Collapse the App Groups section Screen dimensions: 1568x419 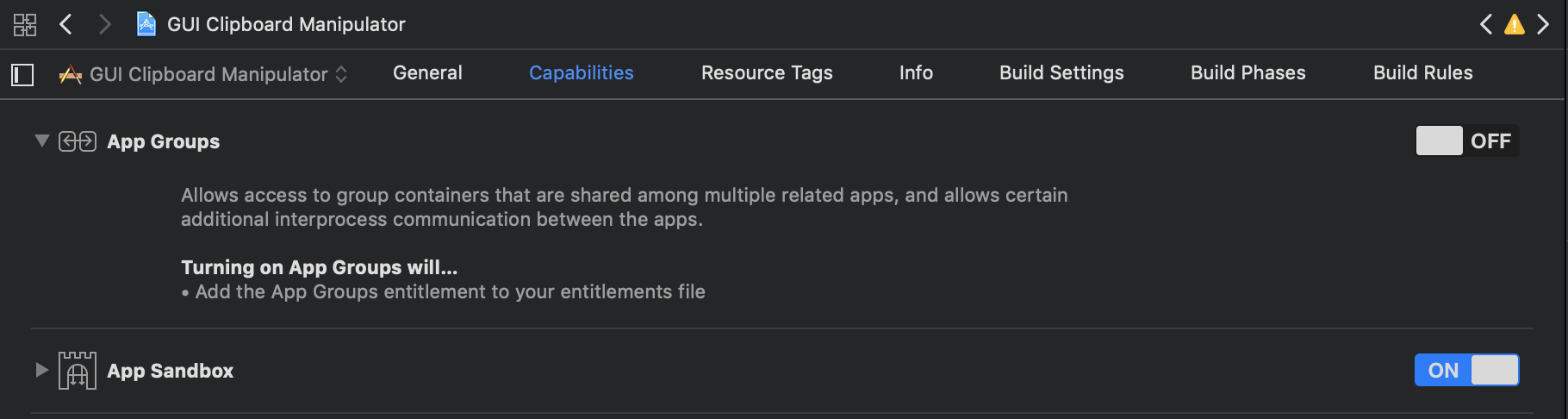(41, 141)
